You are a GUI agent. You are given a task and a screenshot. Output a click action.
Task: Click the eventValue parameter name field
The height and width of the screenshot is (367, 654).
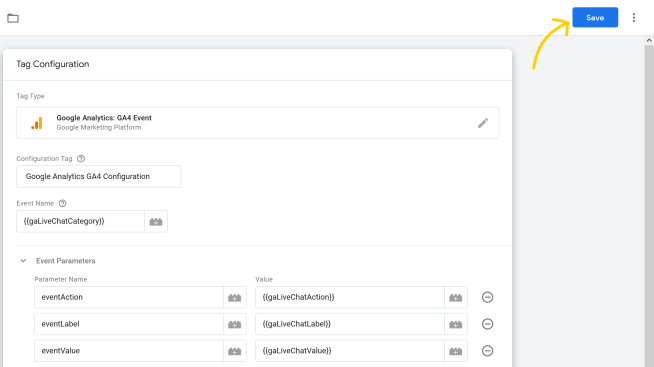pyautogui.click(x=129, y=351)
